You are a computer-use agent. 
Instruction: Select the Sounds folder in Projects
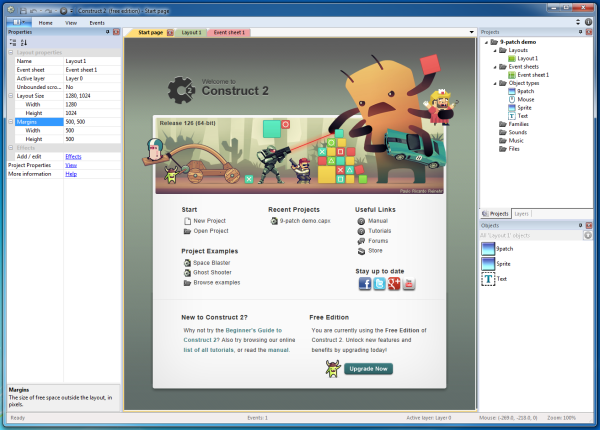513,132
